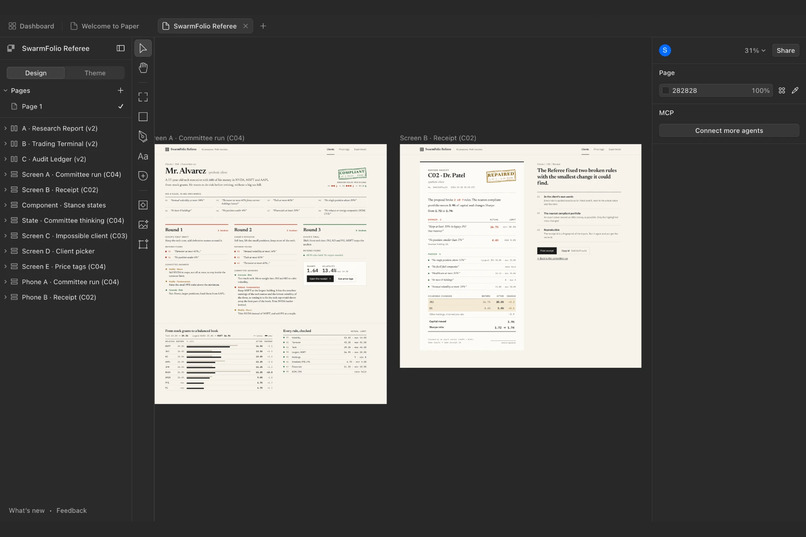Click the grid icon beside page color opacity
This screenshot has width=806, height=537.
tap(782, 90)
